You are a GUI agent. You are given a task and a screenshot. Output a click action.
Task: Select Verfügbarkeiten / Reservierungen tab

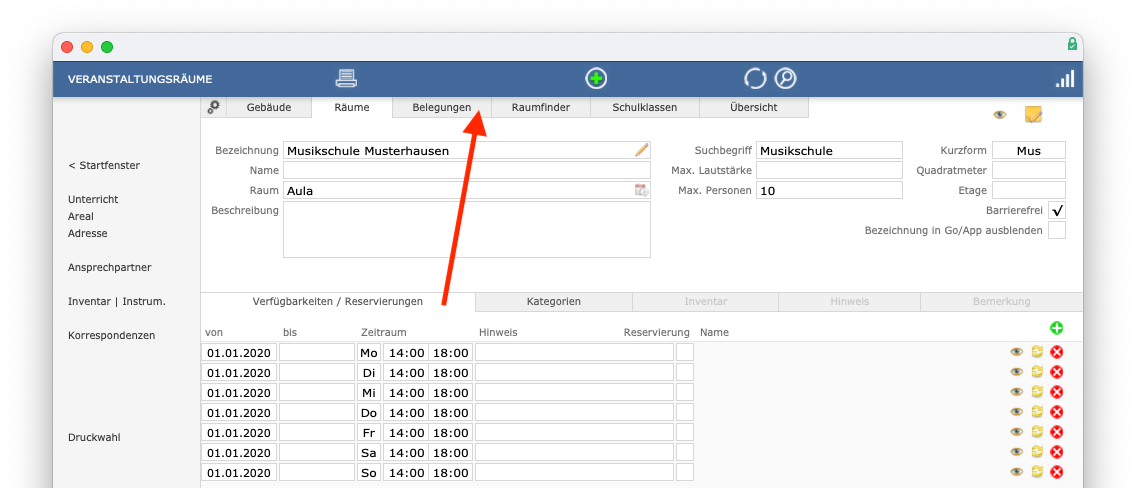338,301
